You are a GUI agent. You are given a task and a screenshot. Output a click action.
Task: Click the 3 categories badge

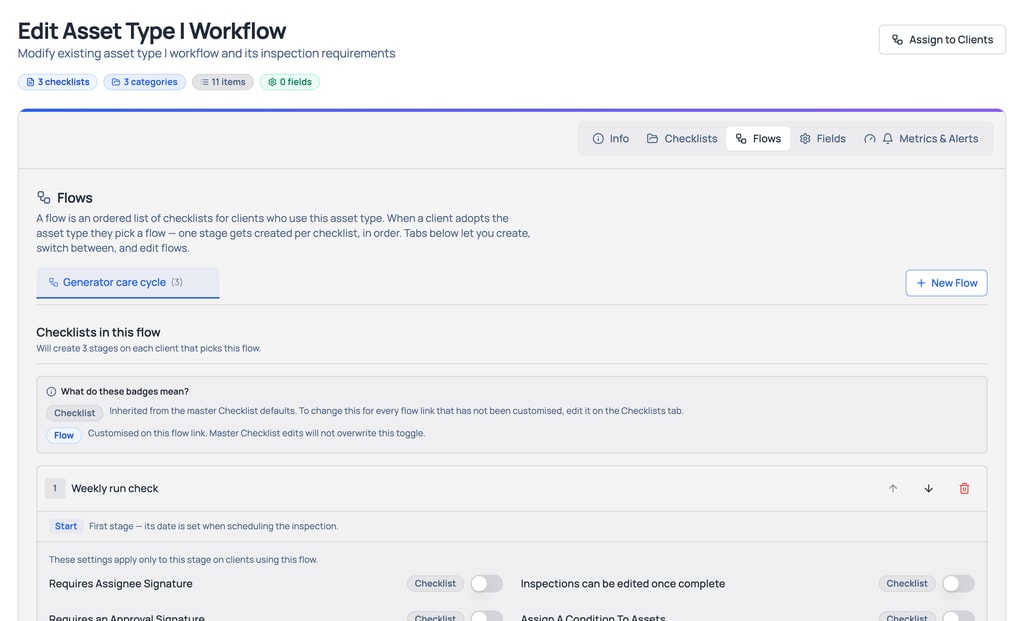coord(144,82)
